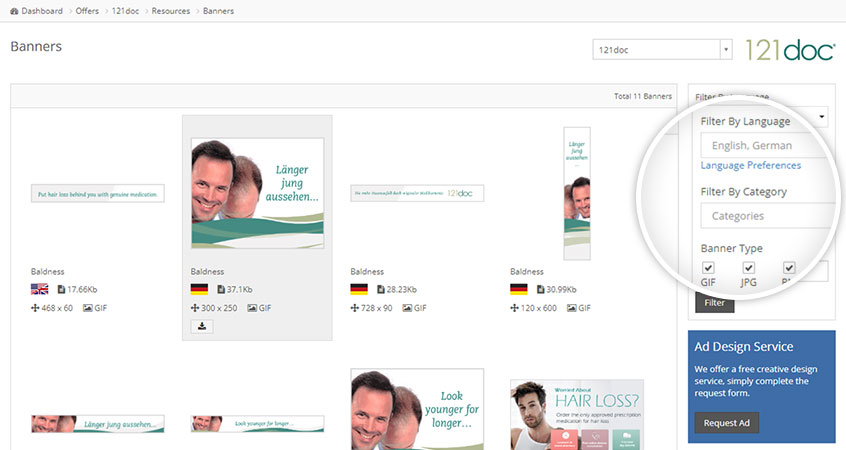Click the Dashboard home icon in breadcrumb
The height and width of the screenshot is (450, 846).
click(x=14, y=10)
